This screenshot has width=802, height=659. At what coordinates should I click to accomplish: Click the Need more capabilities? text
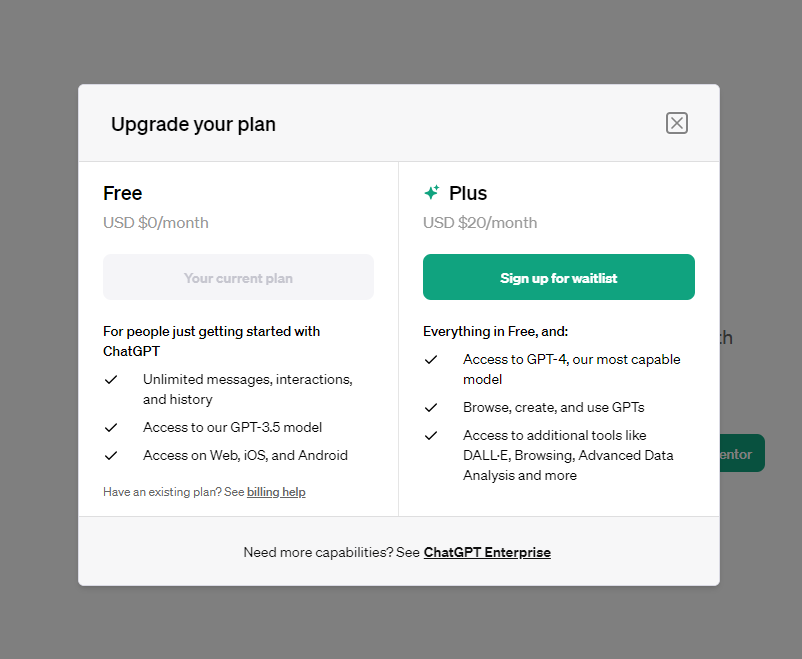(332, 552)
